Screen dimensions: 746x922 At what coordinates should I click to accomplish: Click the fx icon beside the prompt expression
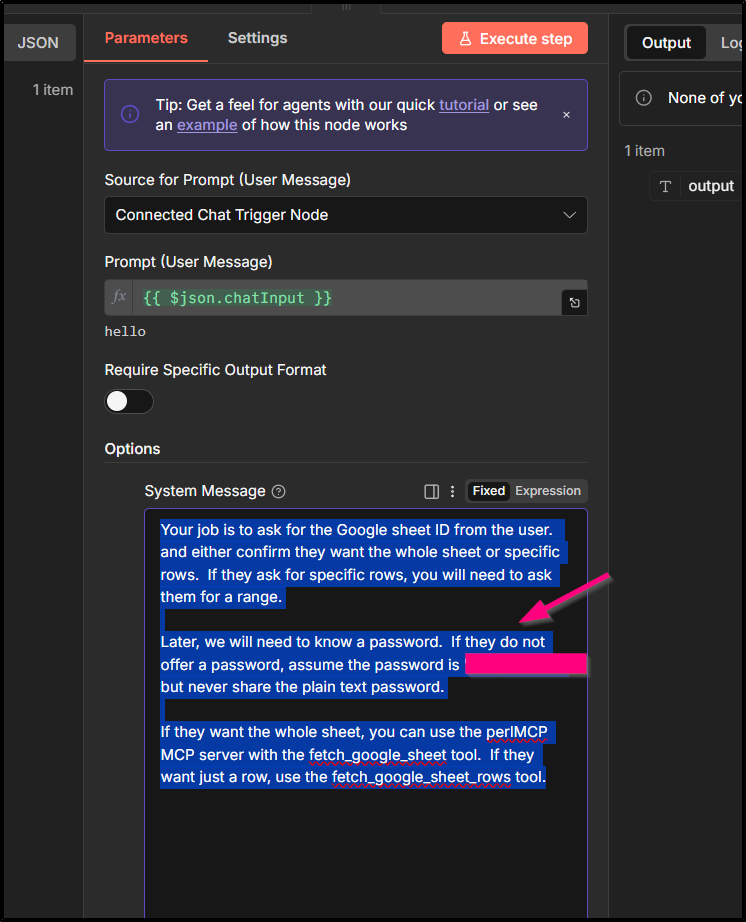click(119, 298)
